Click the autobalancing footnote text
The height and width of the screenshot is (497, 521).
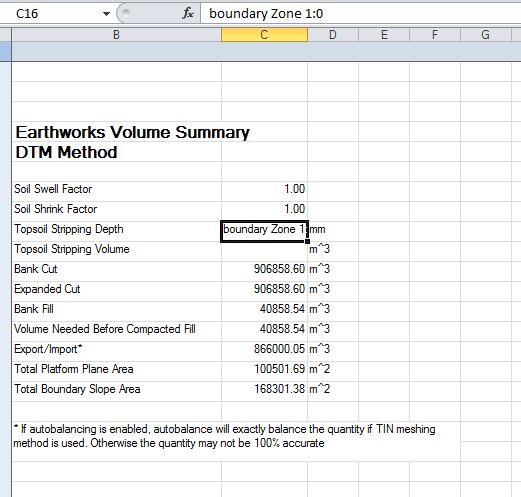224,436
